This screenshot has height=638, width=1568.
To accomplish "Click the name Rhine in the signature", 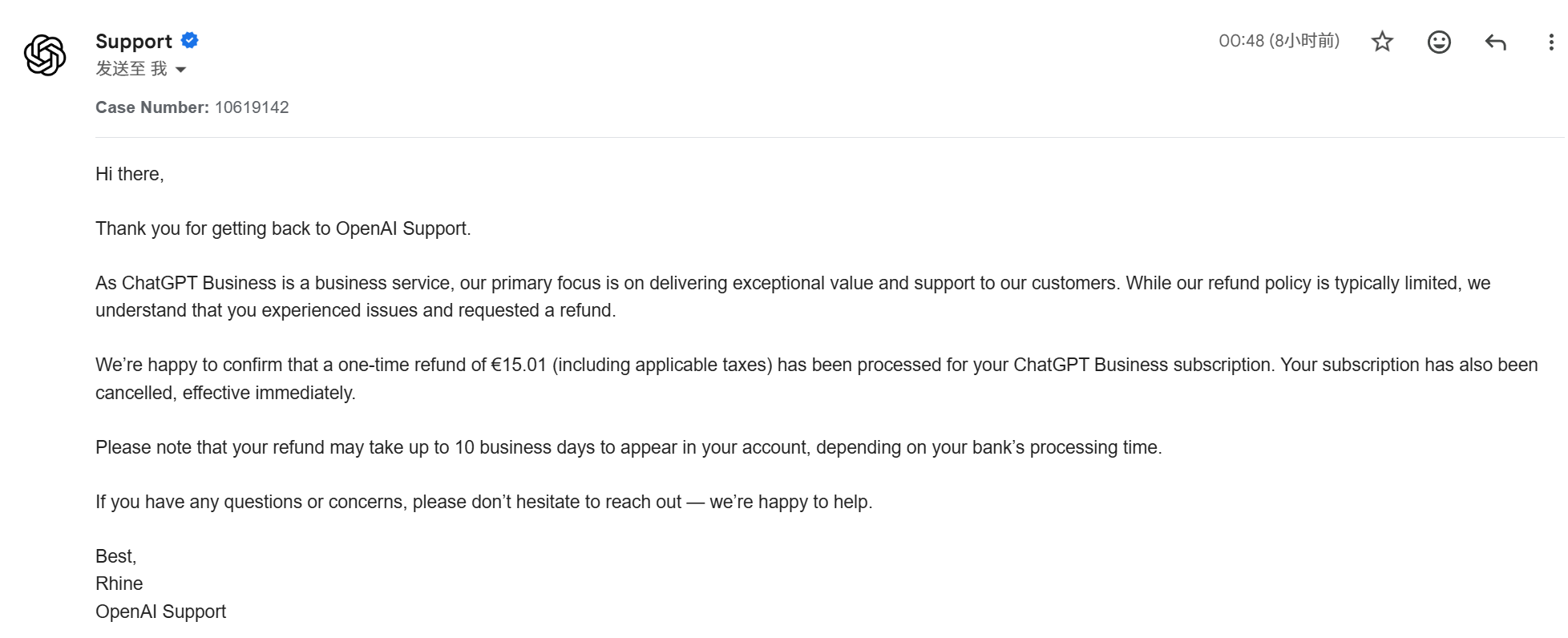I will [119, 583].
